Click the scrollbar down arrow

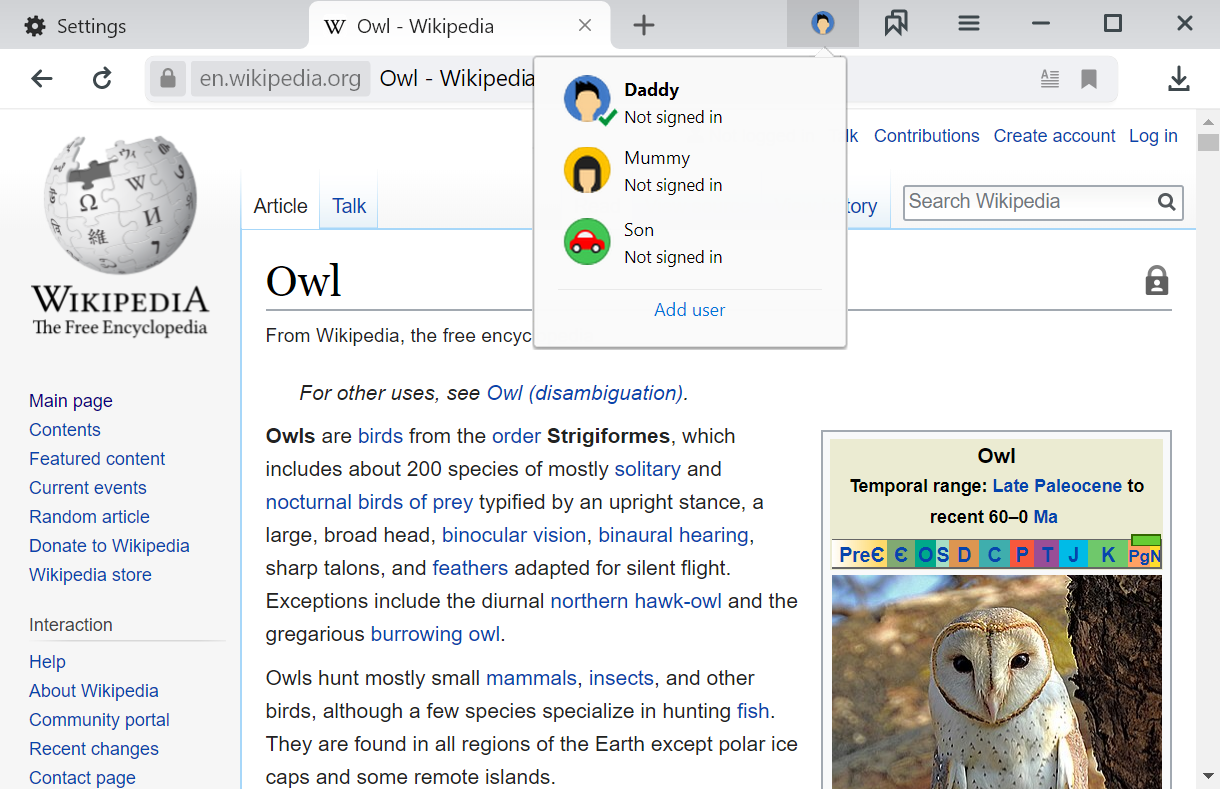click(x=1208, y=777)
